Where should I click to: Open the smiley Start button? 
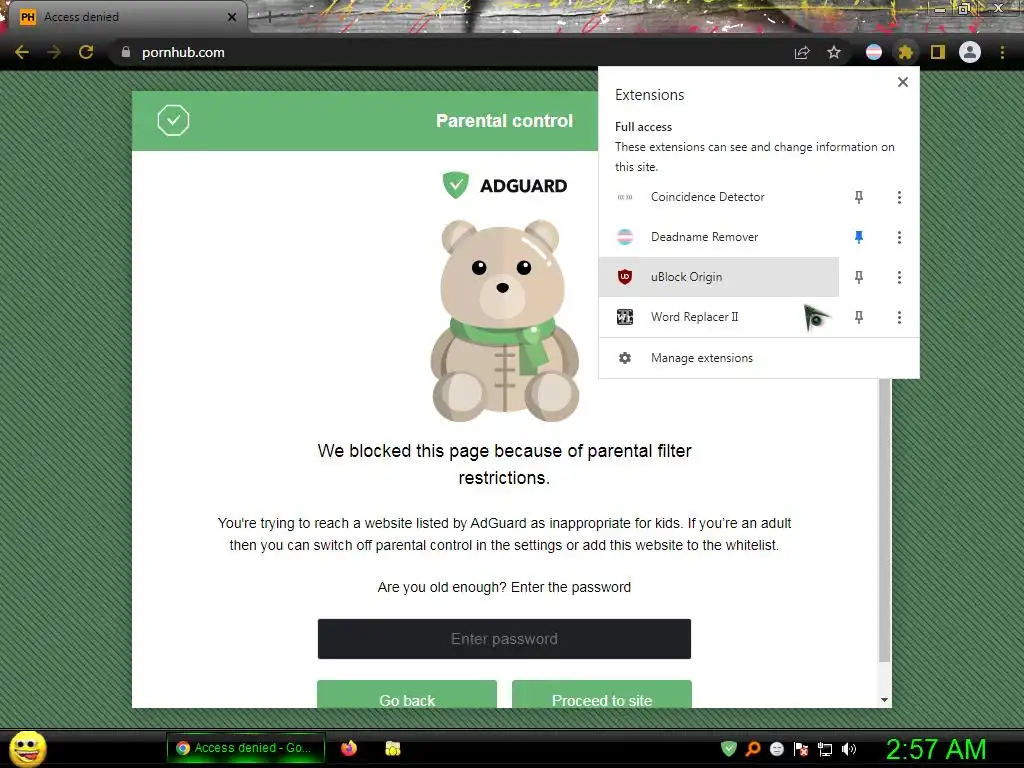tap(27, 748)
